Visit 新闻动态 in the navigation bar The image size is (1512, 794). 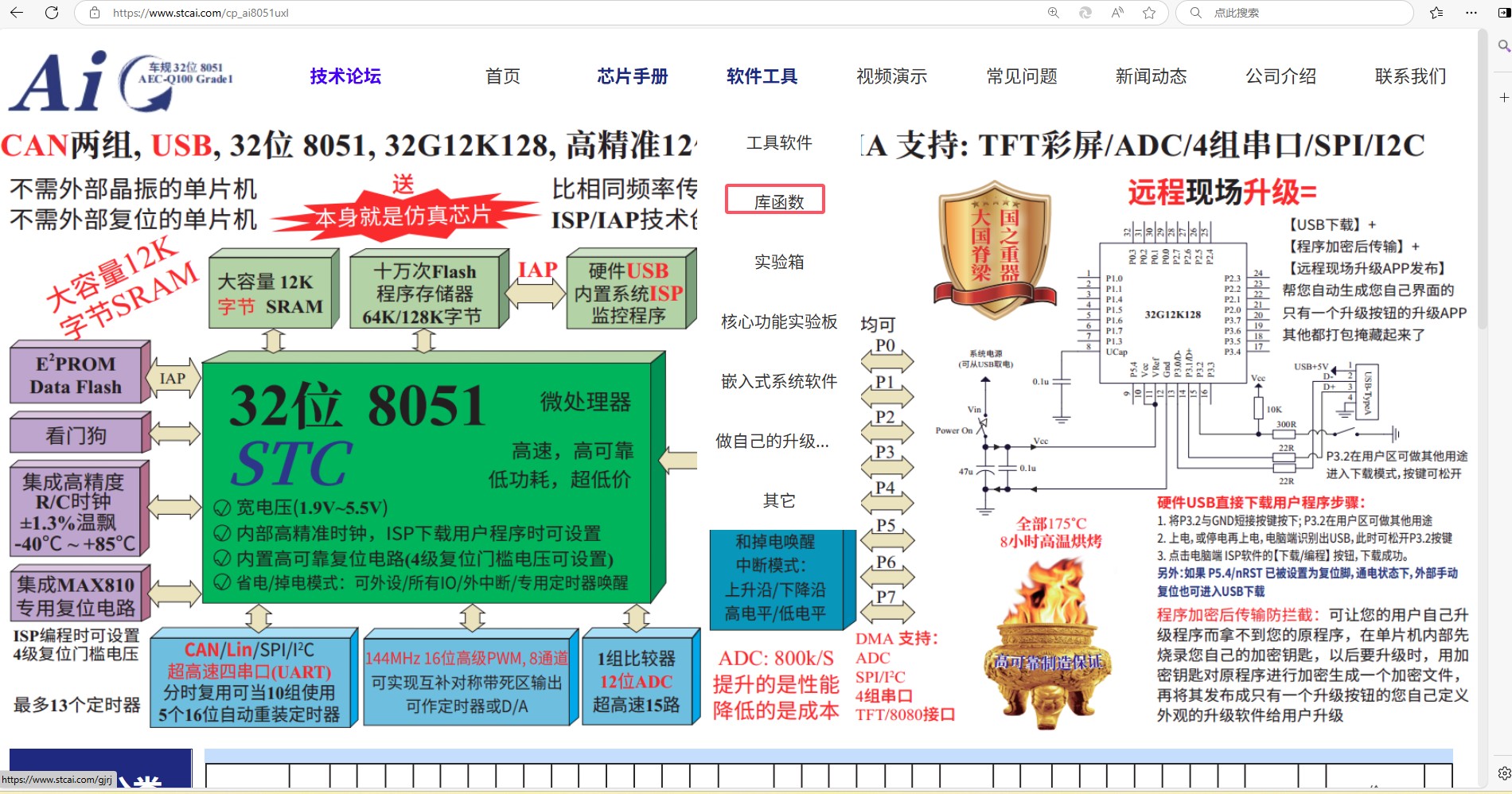(x=1151, y=76)
